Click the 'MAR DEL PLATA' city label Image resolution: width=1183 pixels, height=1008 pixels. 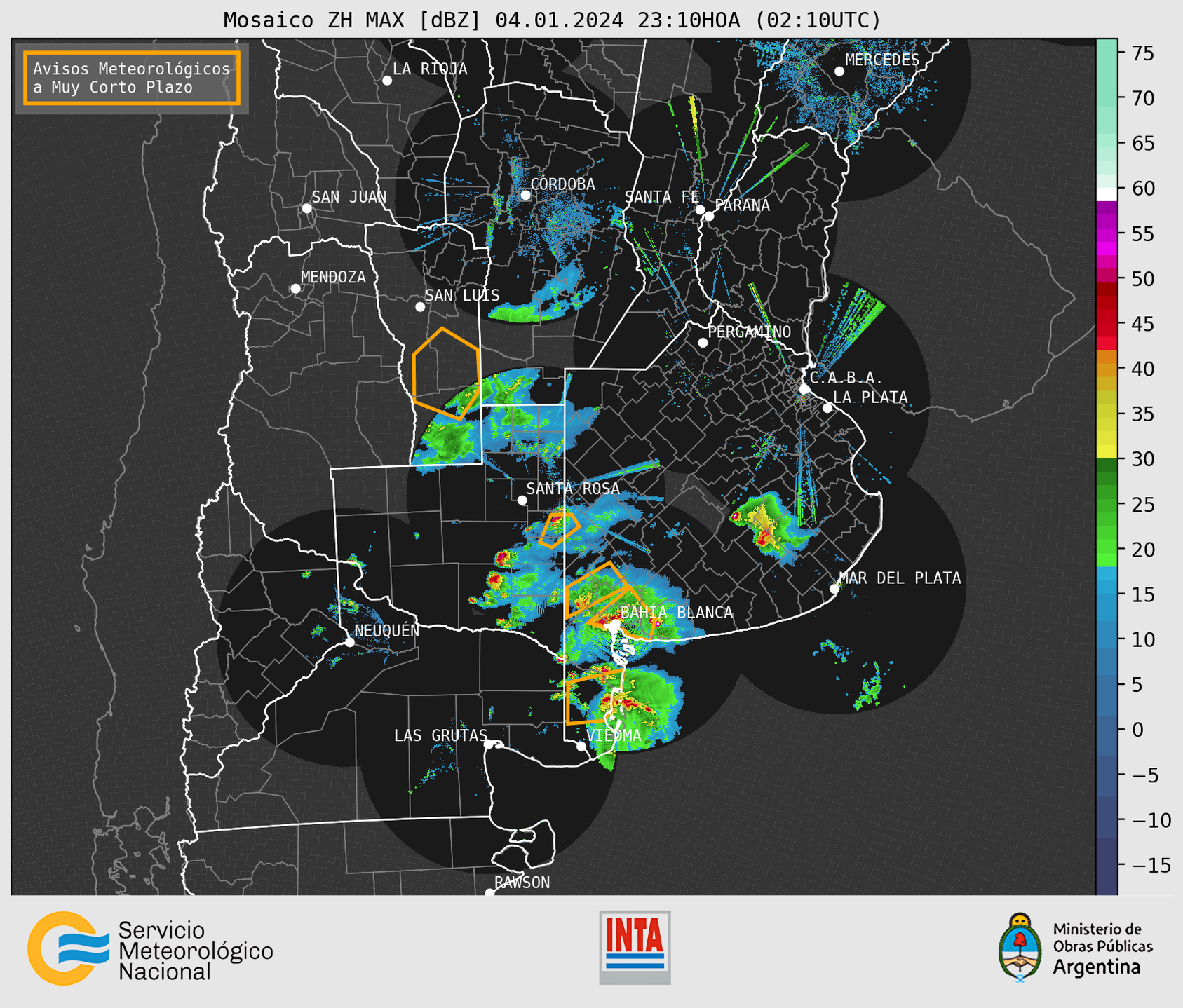[900, 578]
